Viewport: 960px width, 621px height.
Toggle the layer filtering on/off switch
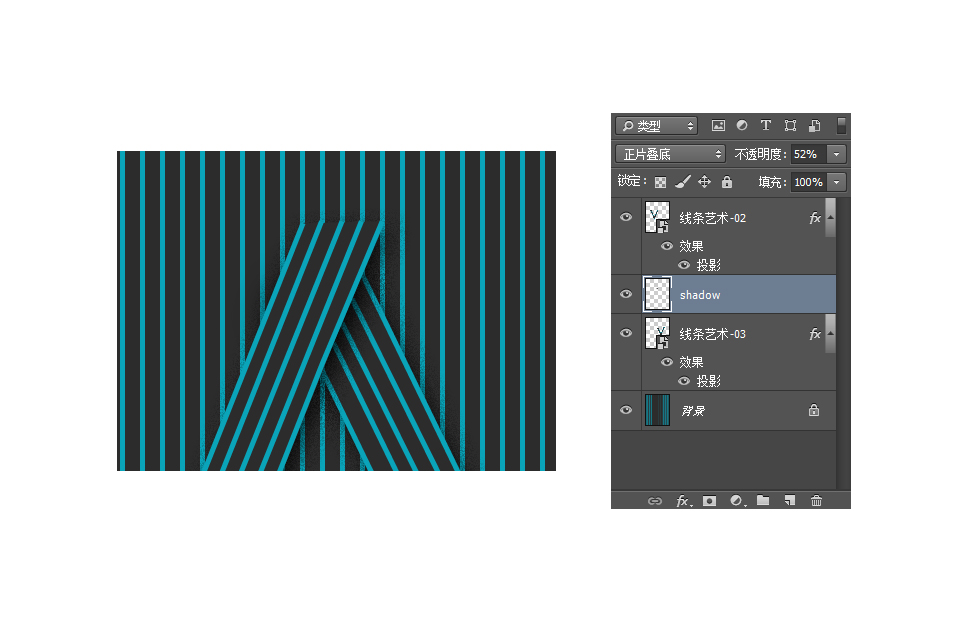pyautogui.click(x=842, y=126)
